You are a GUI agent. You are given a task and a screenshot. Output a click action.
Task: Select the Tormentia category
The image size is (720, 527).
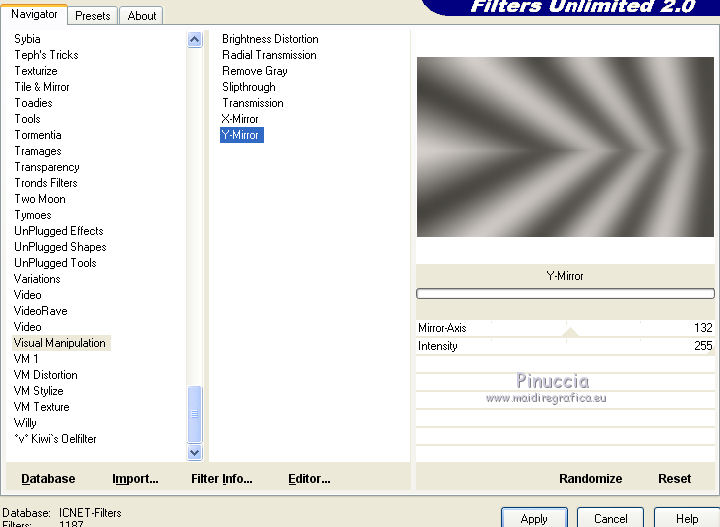point(38,135)
